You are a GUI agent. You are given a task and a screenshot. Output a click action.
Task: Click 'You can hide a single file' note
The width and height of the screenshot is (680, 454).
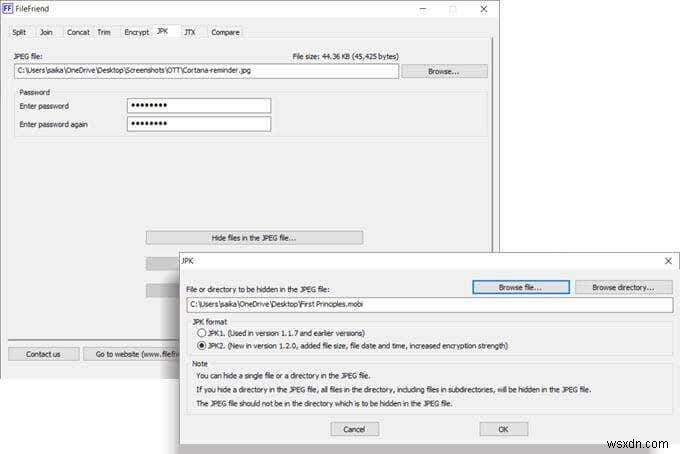point(283,376)
